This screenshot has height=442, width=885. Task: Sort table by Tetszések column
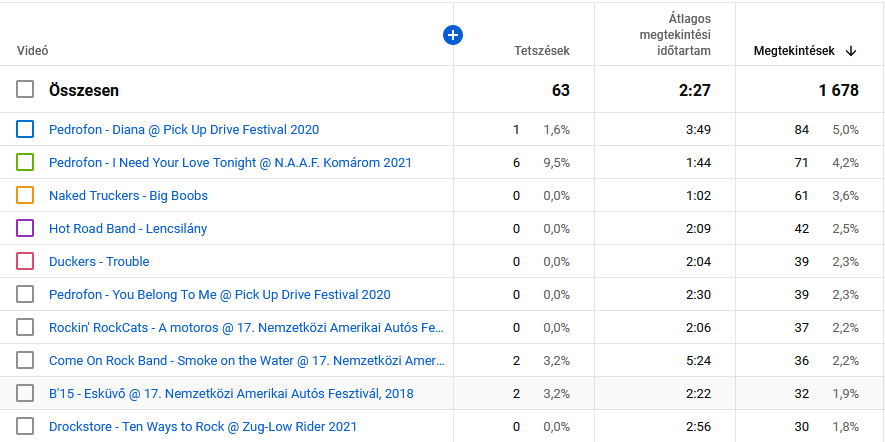tap(541, 51)
